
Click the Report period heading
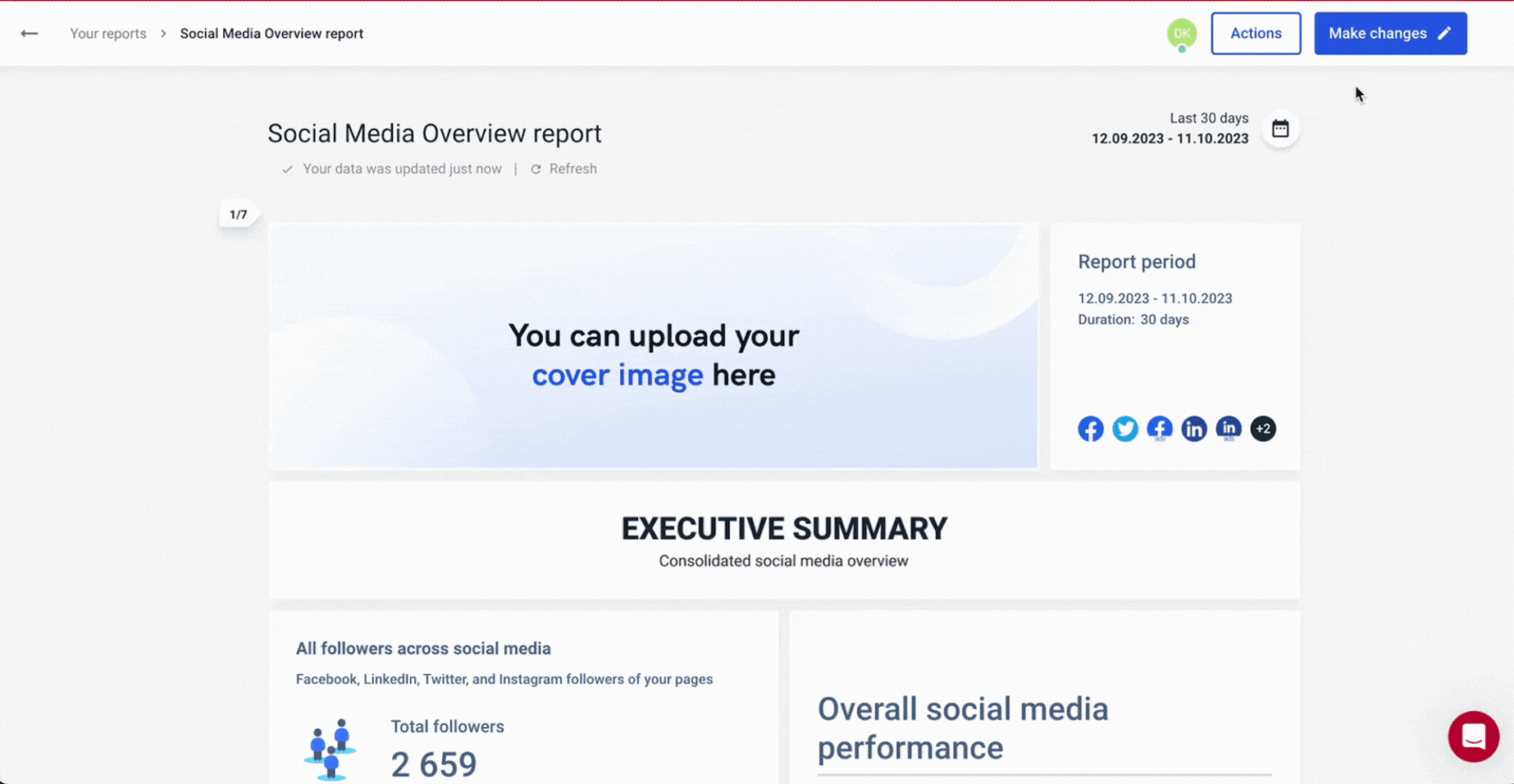tap(1136, 261)
